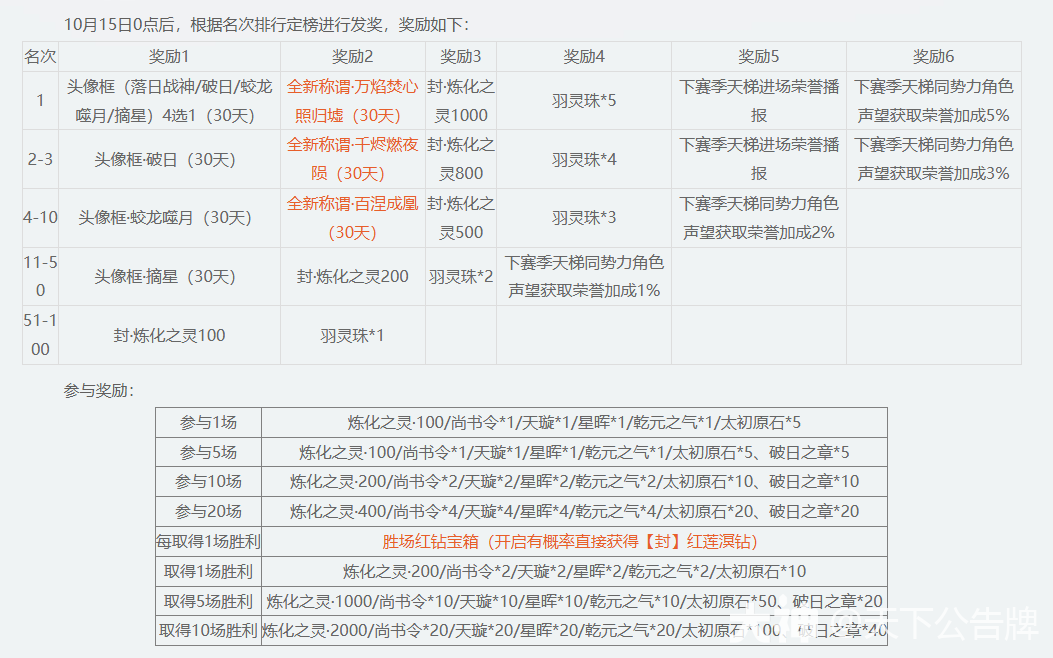Select the 羽灵珠*4 reward cell
Screen dimensions: 1053x658
click(x=584, y=160)
